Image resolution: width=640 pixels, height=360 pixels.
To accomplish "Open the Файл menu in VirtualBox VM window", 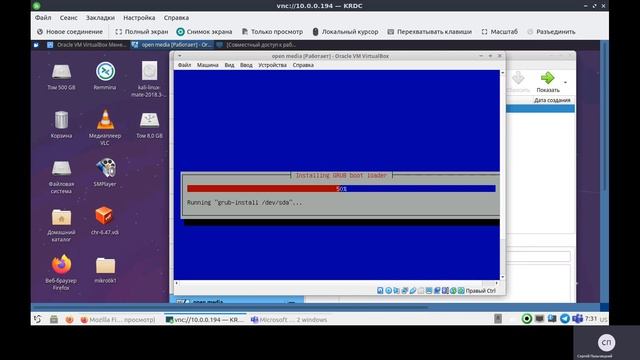I will tap(184, 65).
